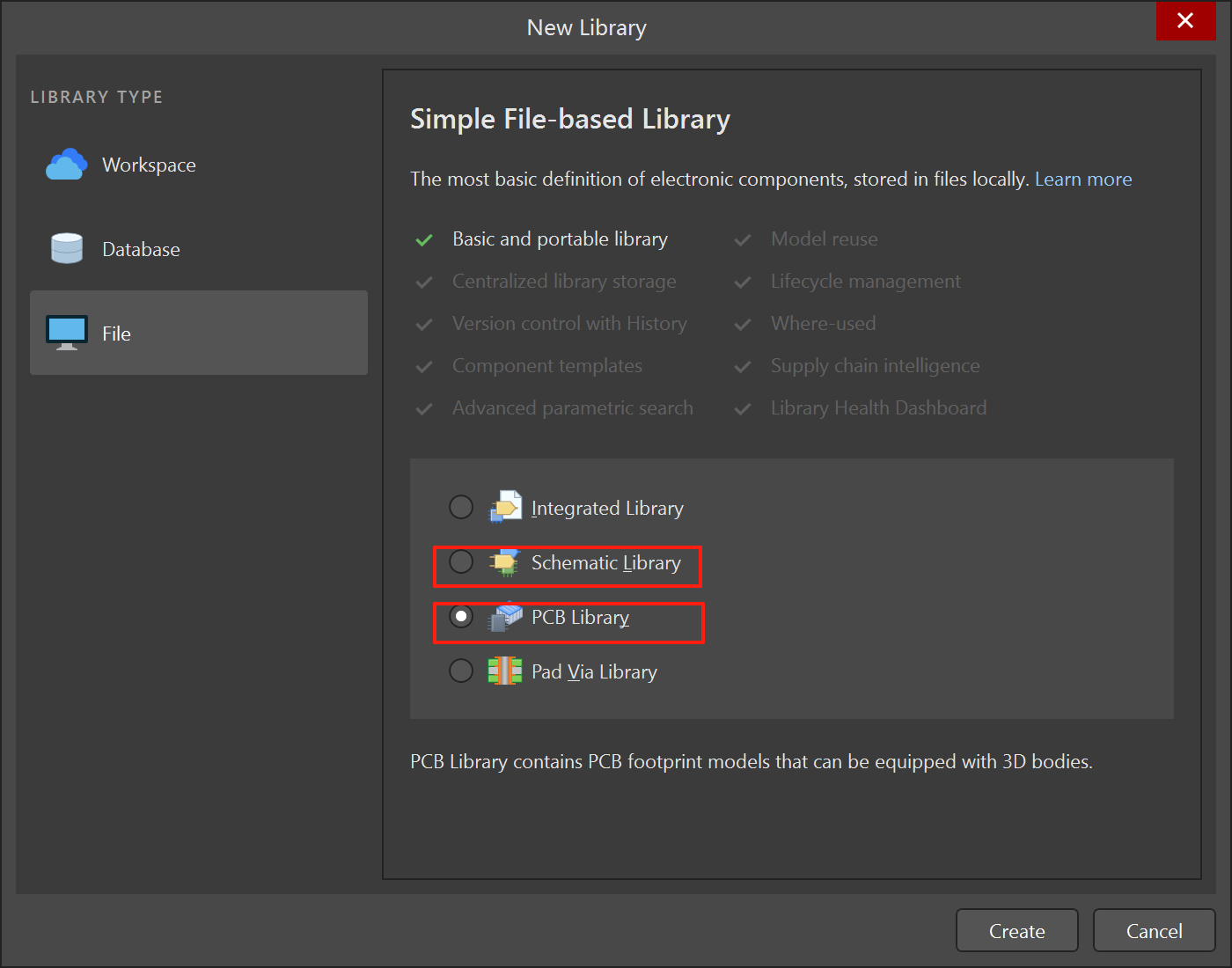Click the 'Component templates' feature text
This screenshot has width=1232, height=968.
(x=547, y=366)
